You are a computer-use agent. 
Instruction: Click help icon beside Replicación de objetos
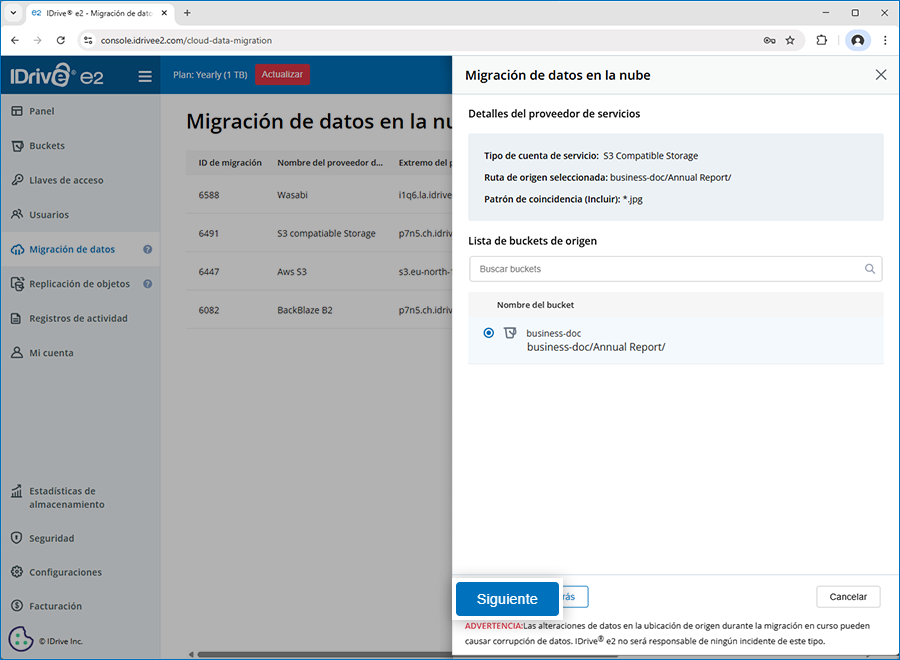pos(147,284)
